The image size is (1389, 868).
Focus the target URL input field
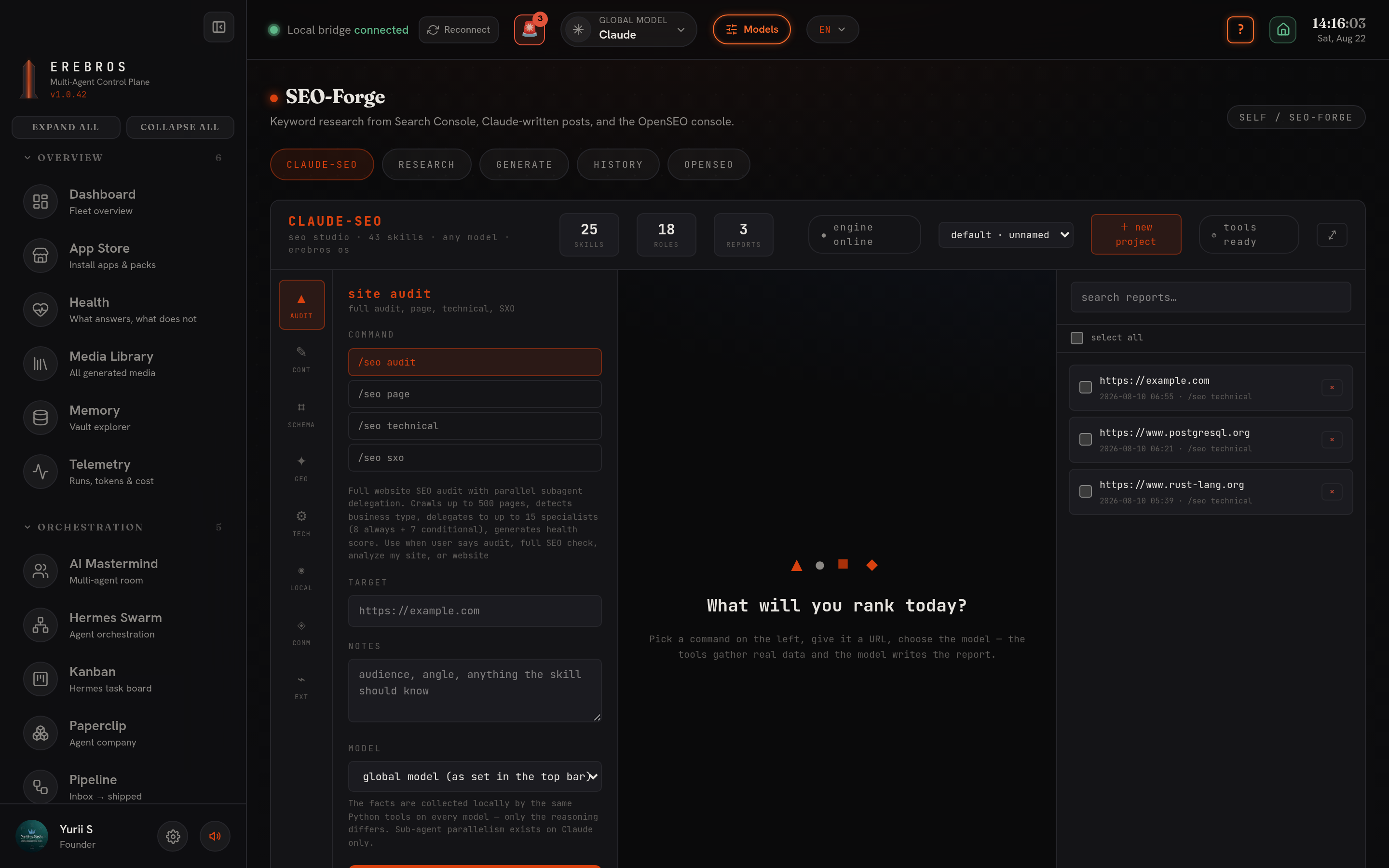(x=475, y=611)
